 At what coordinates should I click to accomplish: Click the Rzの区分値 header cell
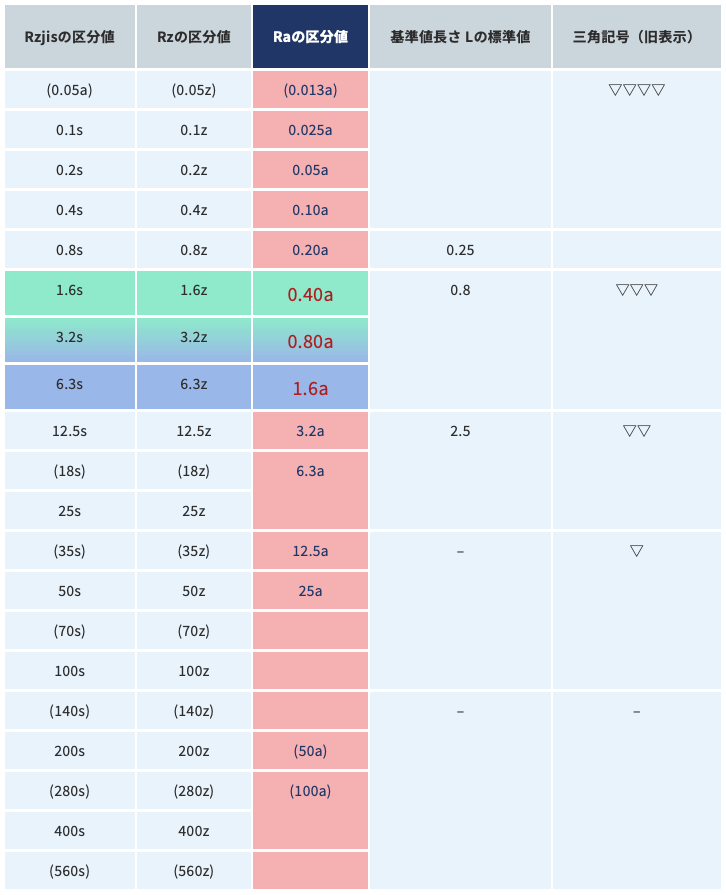pyautogui.click(x=193, y=37)
